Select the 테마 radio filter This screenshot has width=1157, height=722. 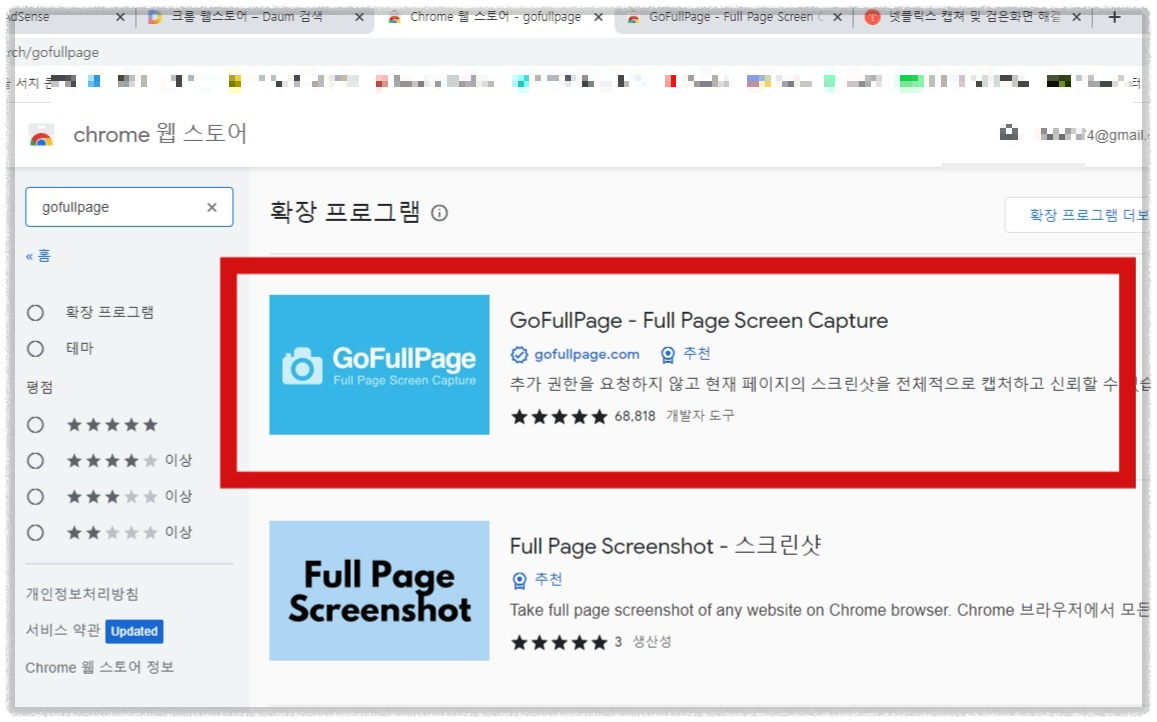(x=35, y=348)
